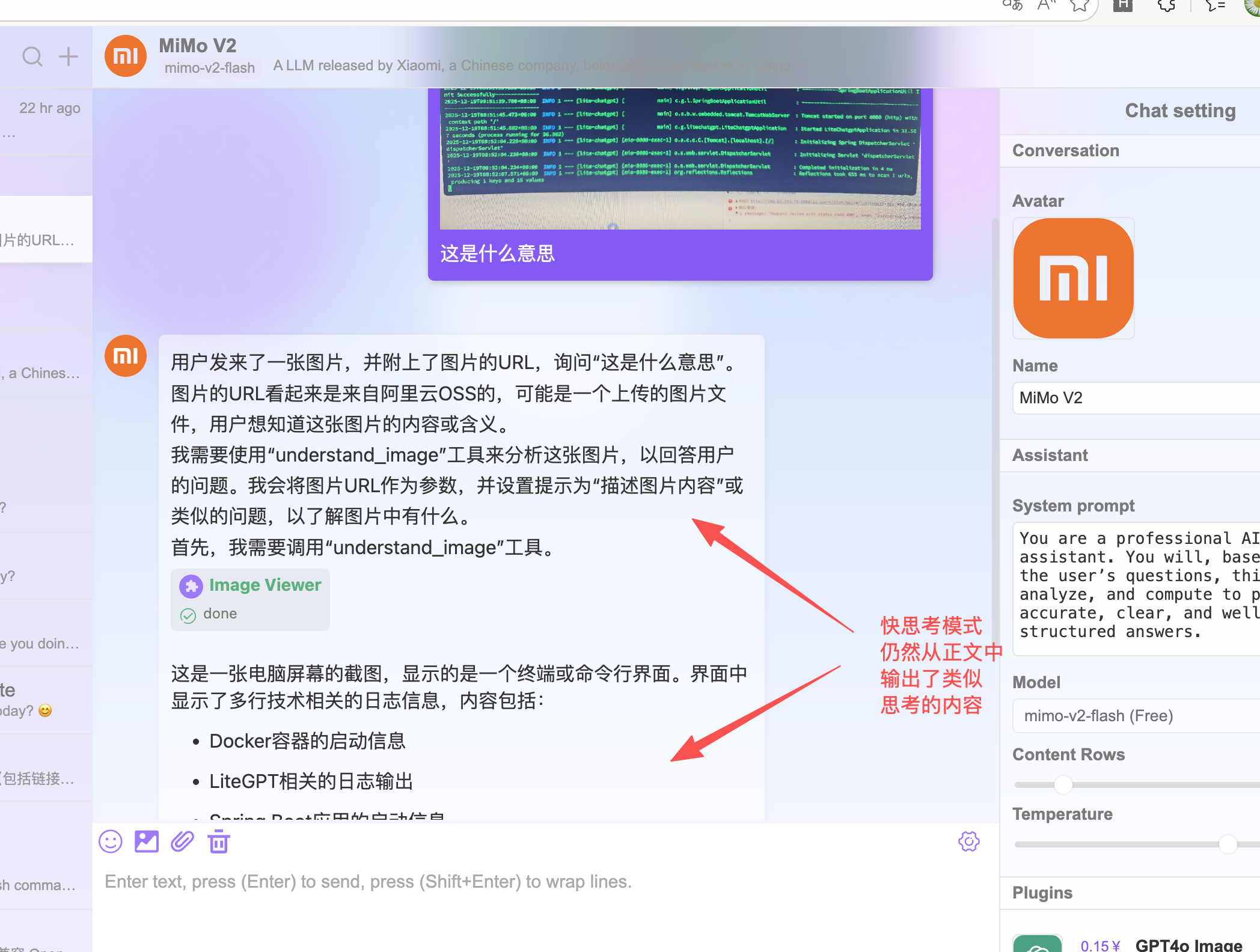
Task: Open the browser extensions puzzle icon
Action: pos(1166,5)
